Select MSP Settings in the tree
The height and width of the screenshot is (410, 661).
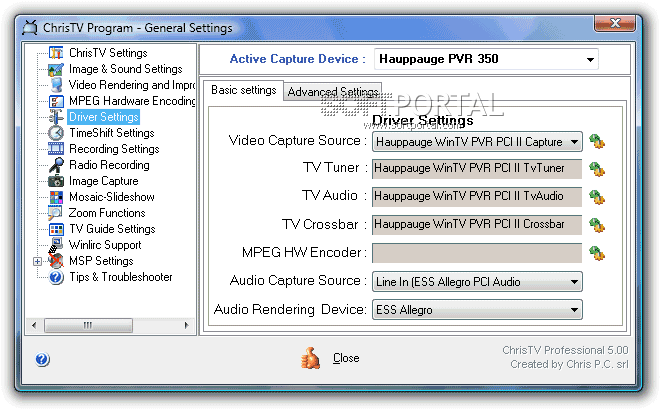pyautogui.click(x=101, y=261)
